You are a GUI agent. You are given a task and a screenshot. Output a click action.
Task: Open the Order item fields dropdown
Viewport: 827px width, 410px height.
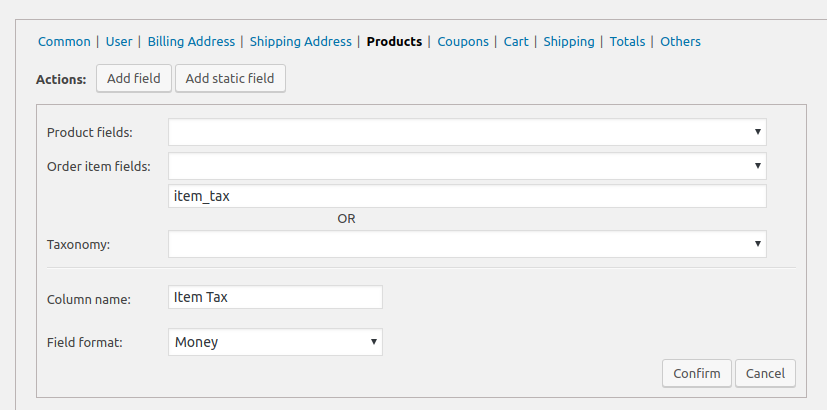pos(467,166)
